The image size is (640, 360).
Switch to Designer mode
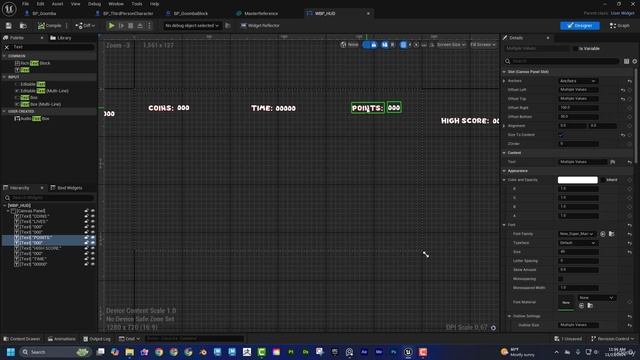(580, 26)
